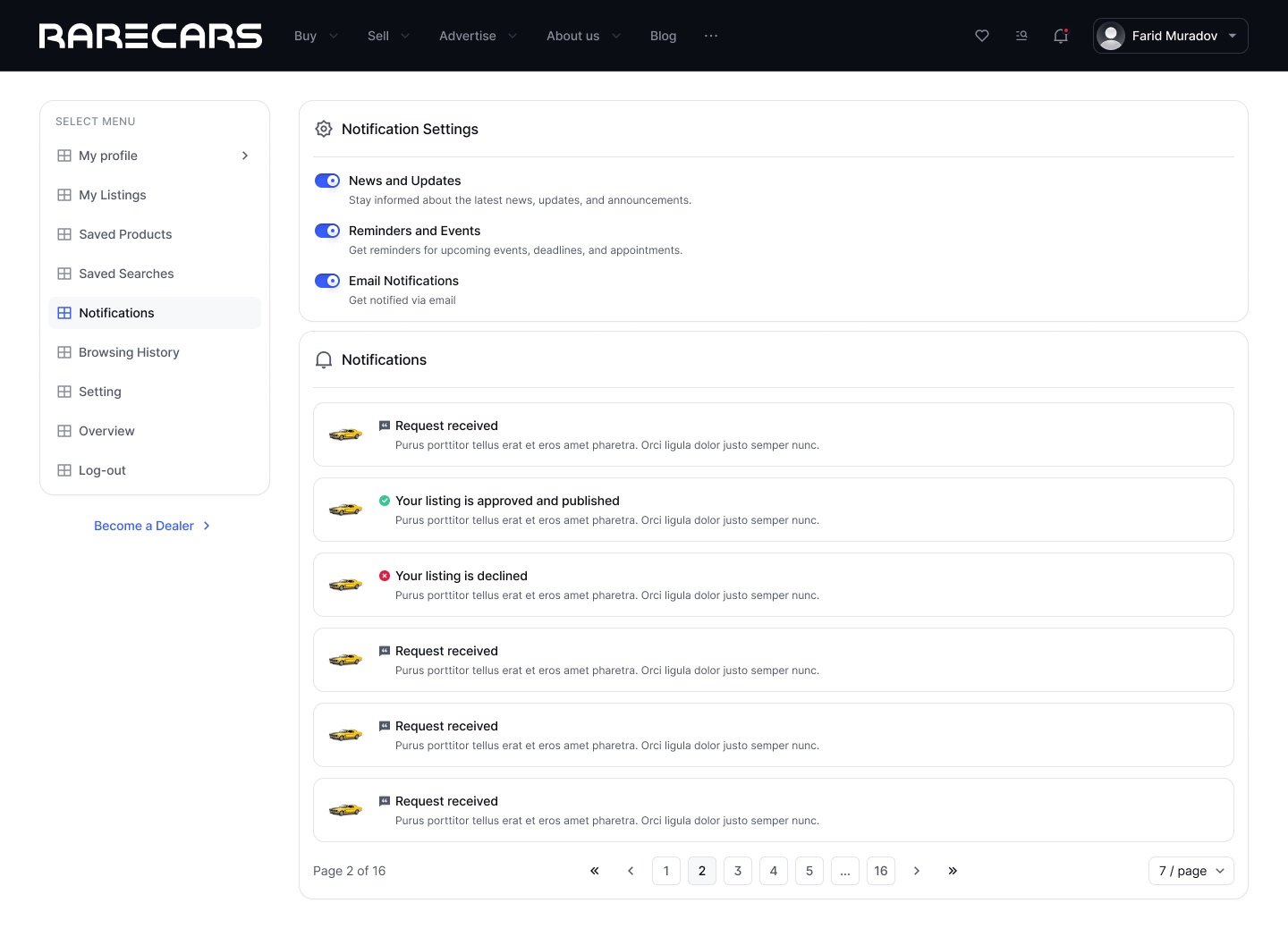Click the pagination ellipsis button
Screen dimensions: 1288x928
tap(845, 871)
